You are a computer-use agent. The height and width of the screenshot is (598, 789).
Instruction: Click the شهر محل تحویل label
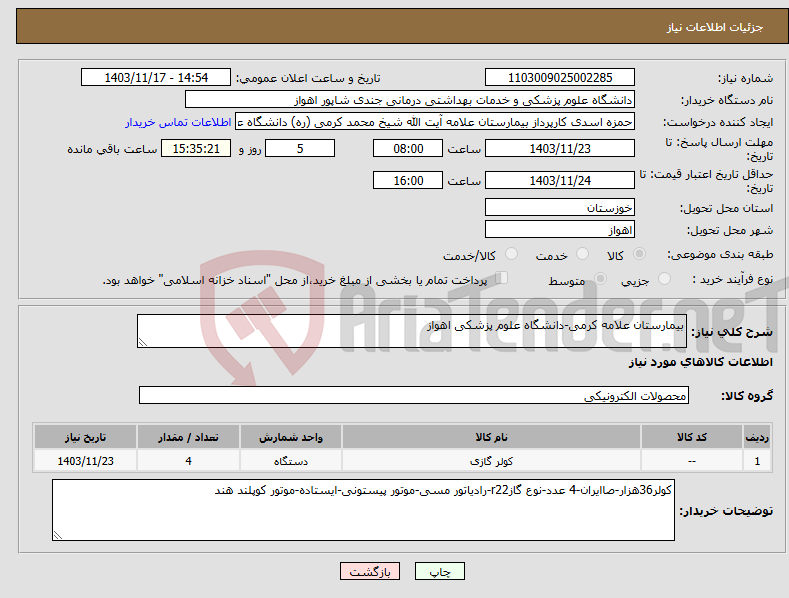pyautogui.click(x=730, y=230)
